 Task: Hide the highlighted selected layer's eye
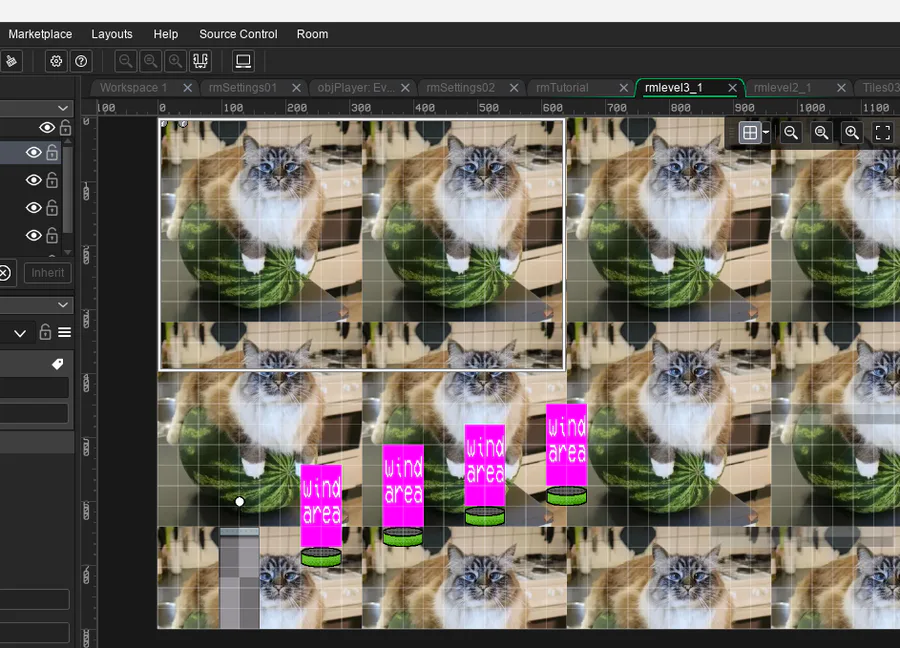[34, 152]
